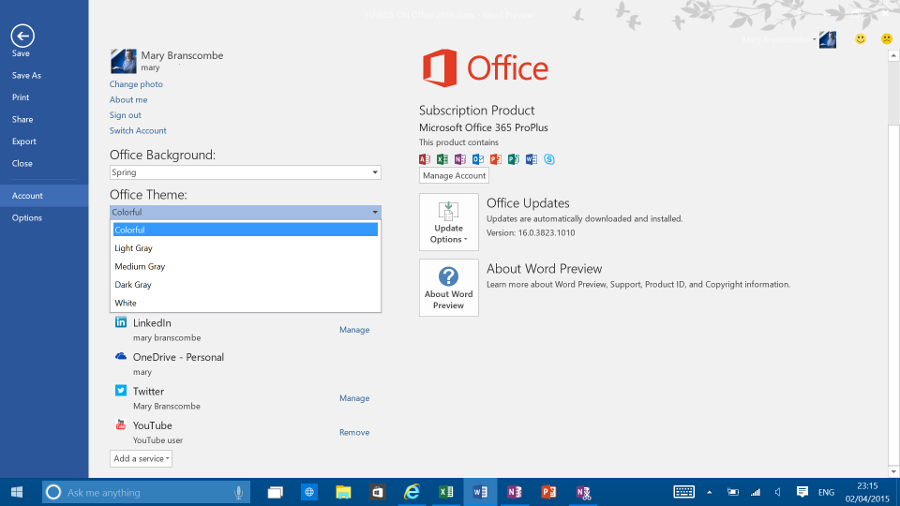Switch to Excel on the taskbar
This screenshot has width=900, height=506.
click(446, 492)
